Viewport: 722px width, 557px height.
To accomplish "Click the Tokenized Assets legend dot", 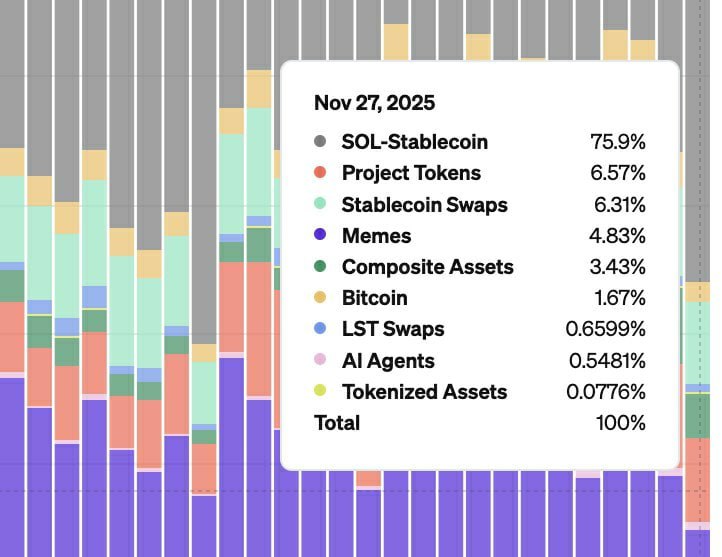I will coord(320,391).
